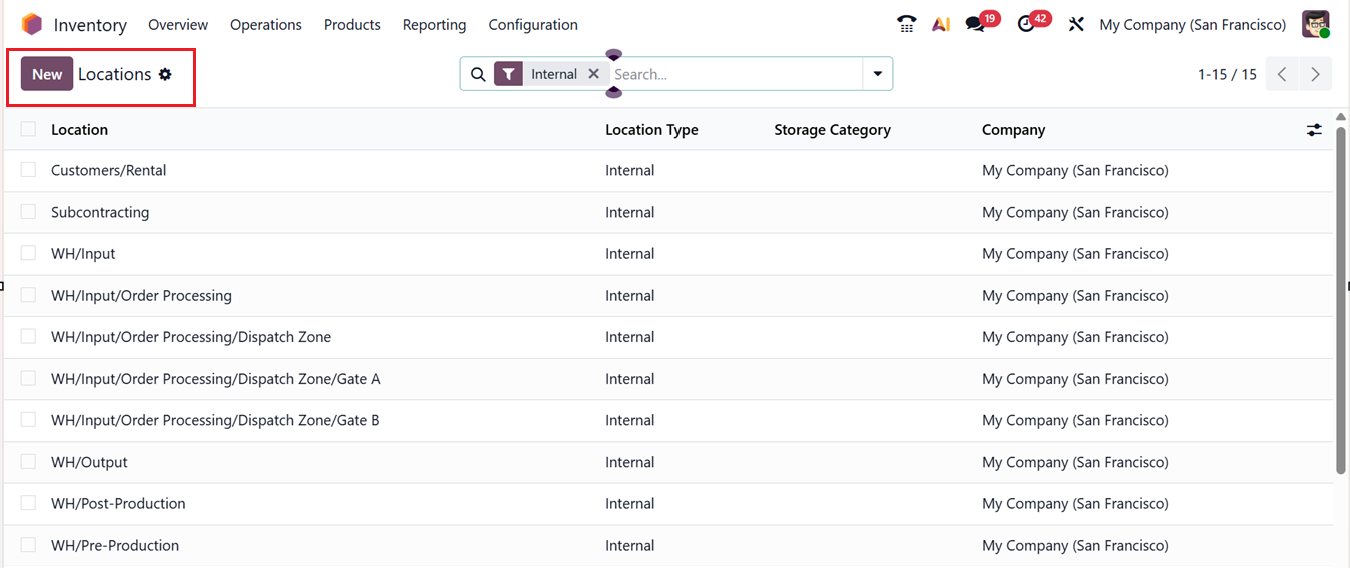Expand the search filter options dropdown
The height and width of the screenshot is (568, 1350).
tap(877, 74)
